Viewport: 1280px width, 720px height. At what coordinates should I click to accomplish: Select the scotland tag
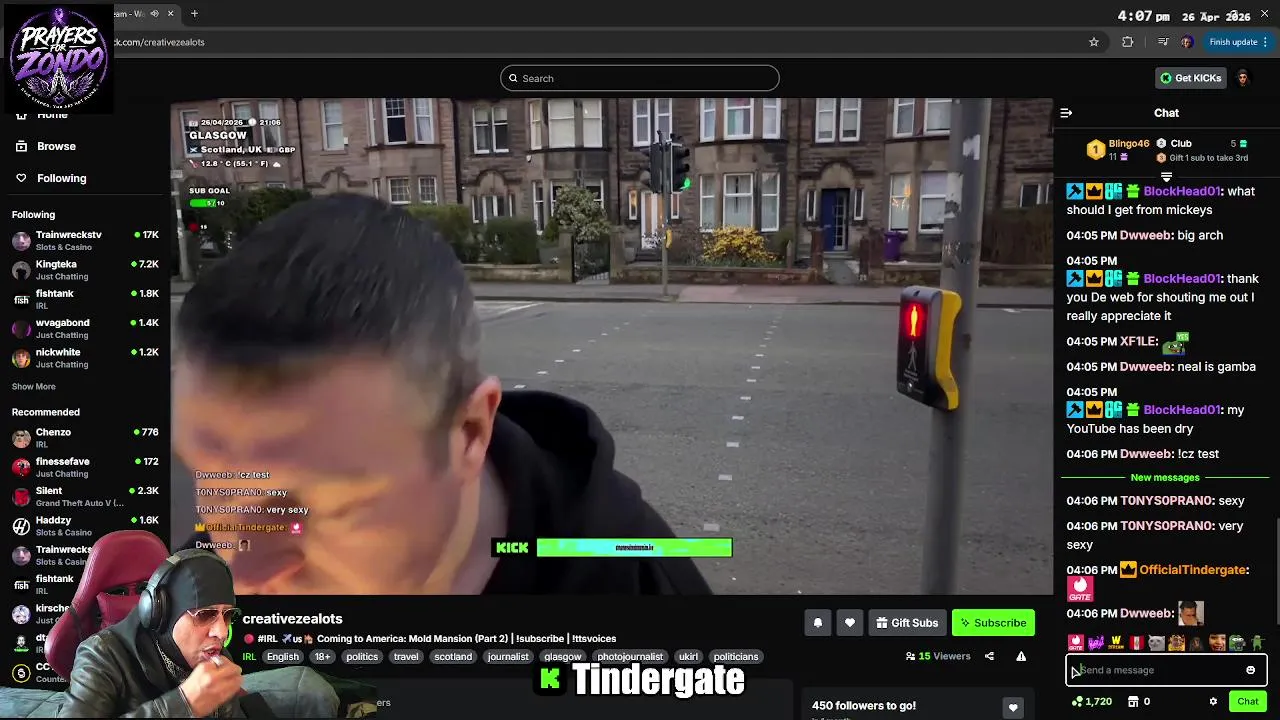(x=453, y=657)
